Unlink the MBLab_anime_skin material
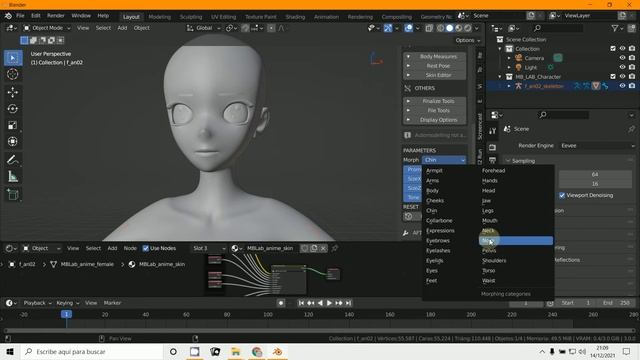Image resolution: width=640 pixels, height=360 pixels. click(x=323, y=248)
